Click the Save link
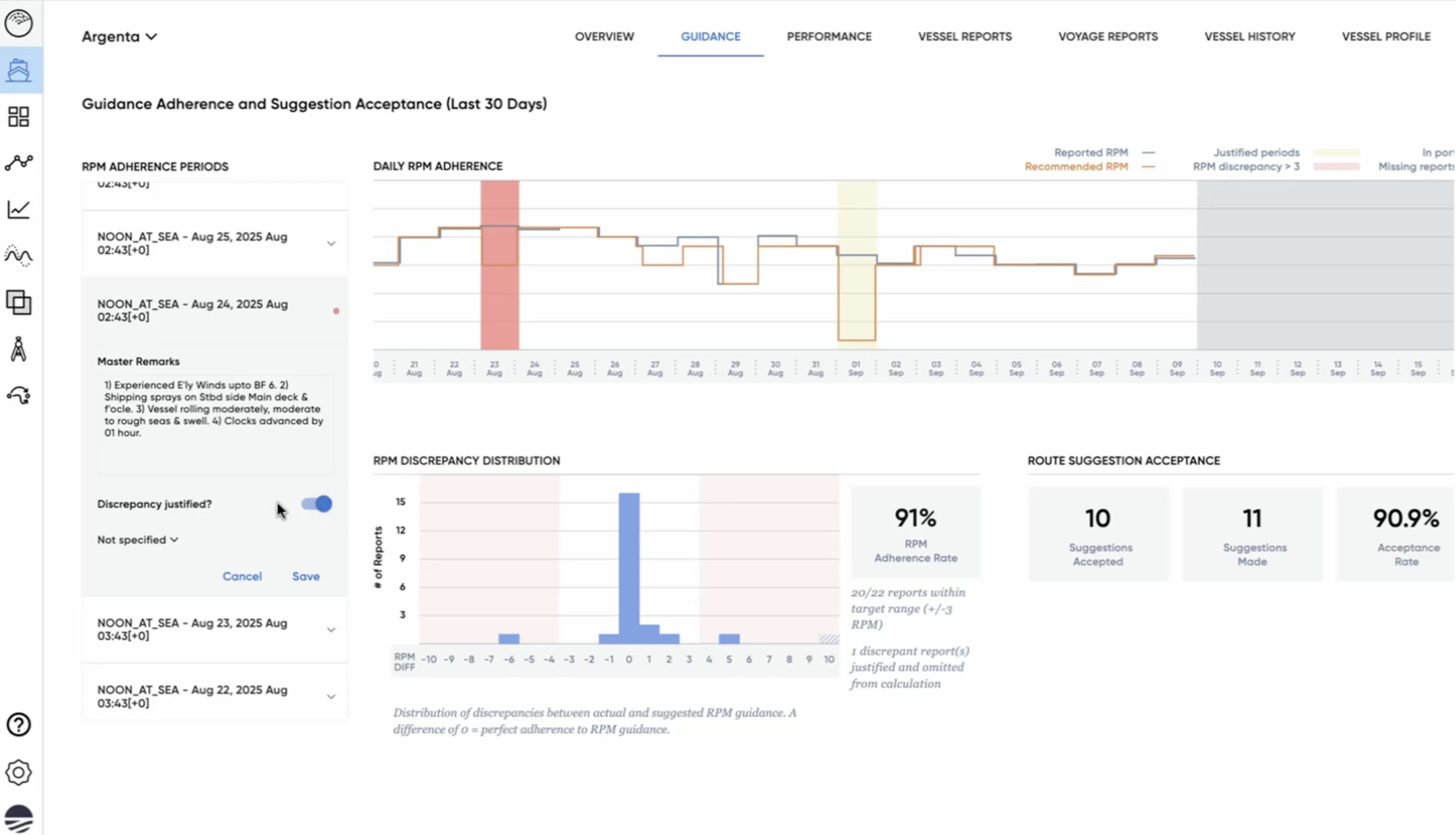The image size is (1456, 835). click(306, 577)
